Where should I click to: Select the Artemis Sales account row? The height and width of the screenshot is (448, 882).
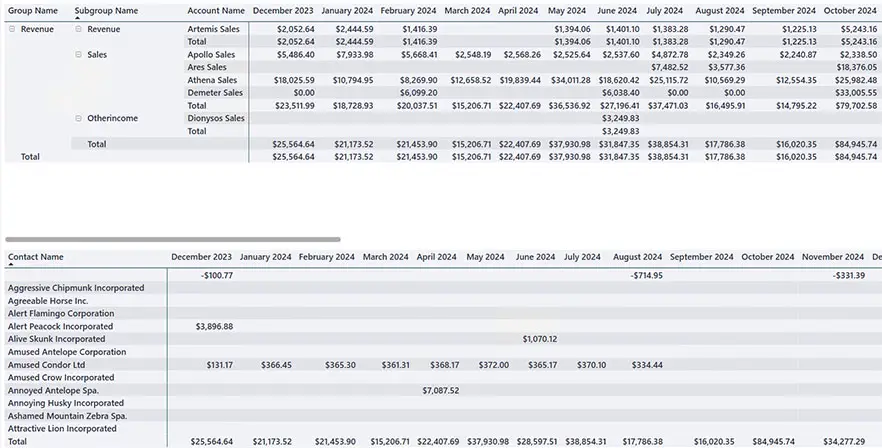214,30
